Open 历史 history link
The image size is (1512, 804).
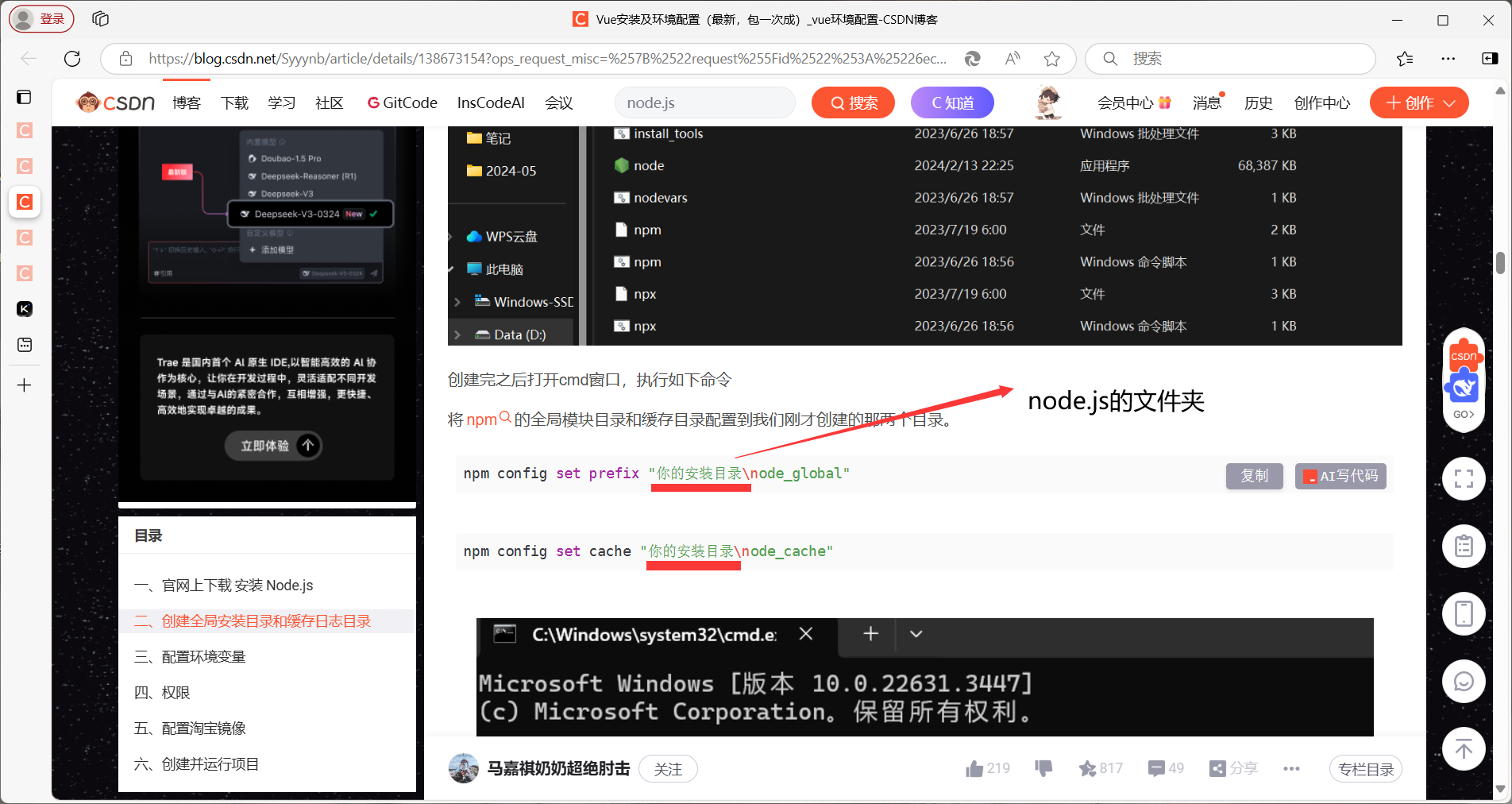pos(1259,102)
